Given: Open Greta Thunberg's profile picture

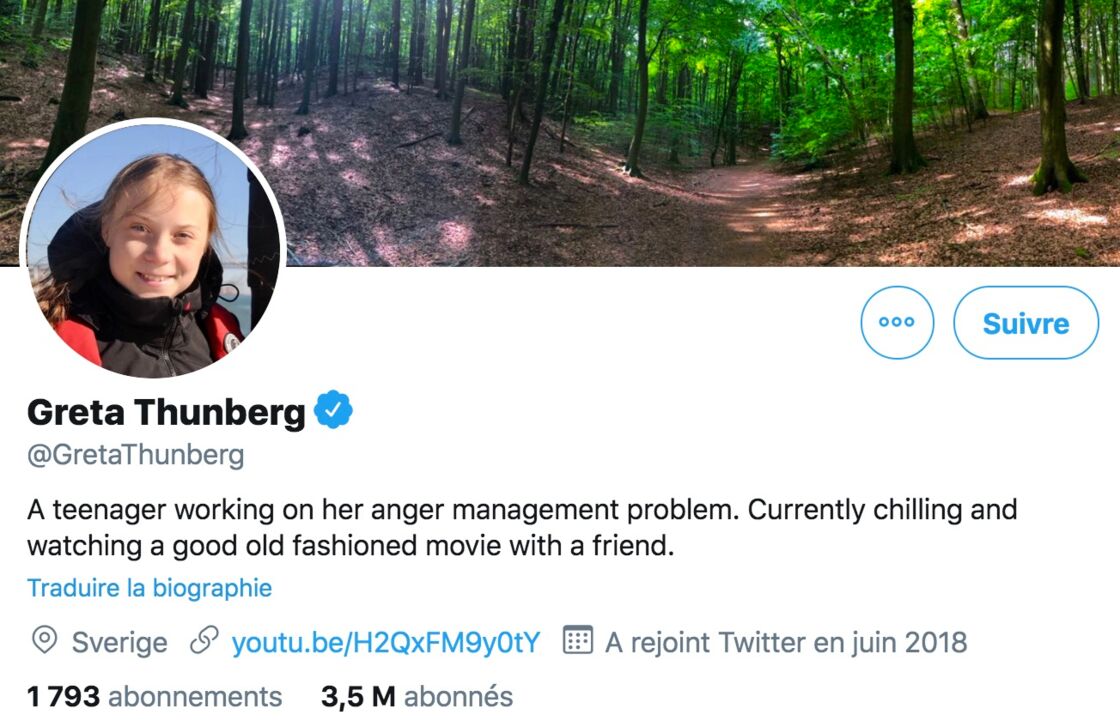Looking at the screenshot, I should (154, 250).
